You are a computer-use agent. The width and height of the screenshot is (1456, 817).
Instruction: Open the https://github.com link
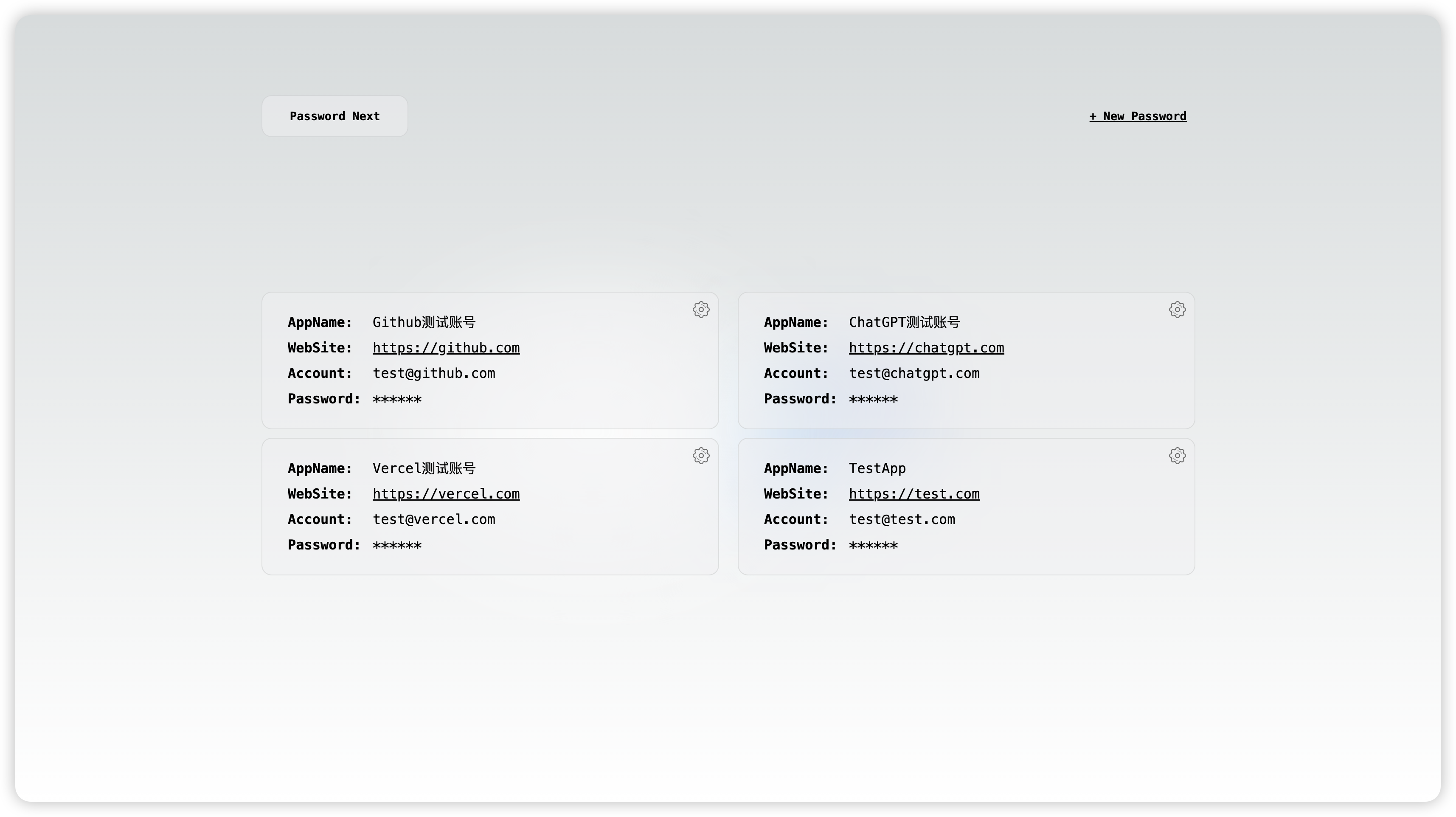point(446,348)
